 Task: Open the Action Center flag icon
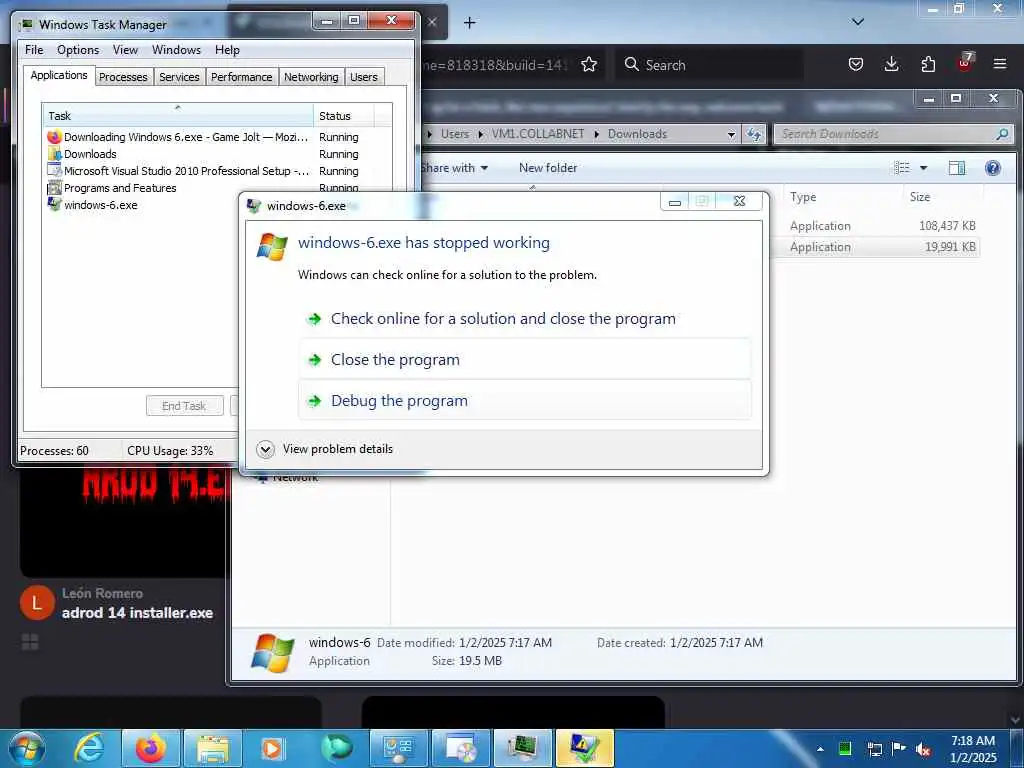click(x=899, y=748)
